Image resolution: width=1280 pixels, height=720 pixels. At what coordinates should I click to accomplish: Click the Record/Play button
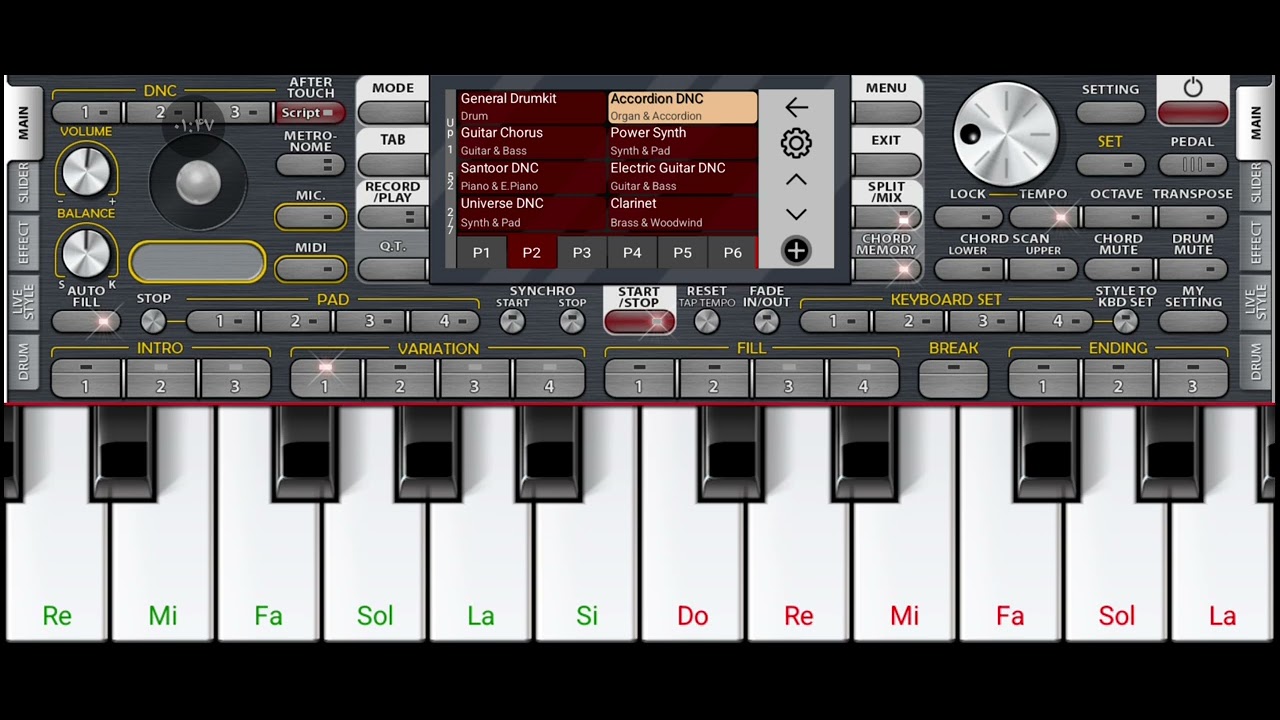click(x=393, y=217)
